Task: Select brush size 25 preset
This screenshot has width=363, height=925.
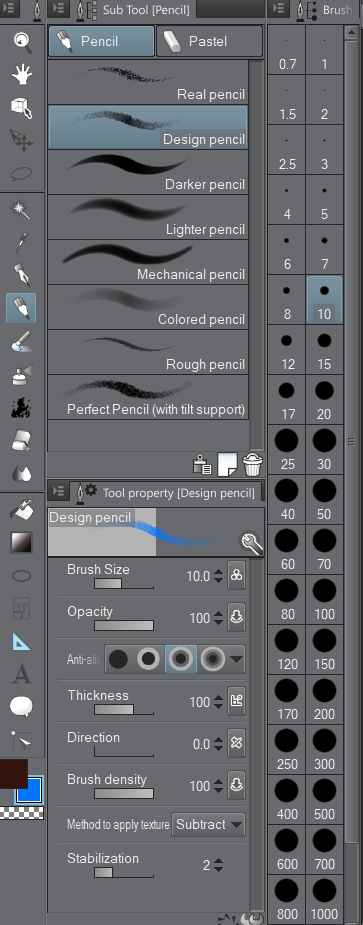Action: point(287,450)
